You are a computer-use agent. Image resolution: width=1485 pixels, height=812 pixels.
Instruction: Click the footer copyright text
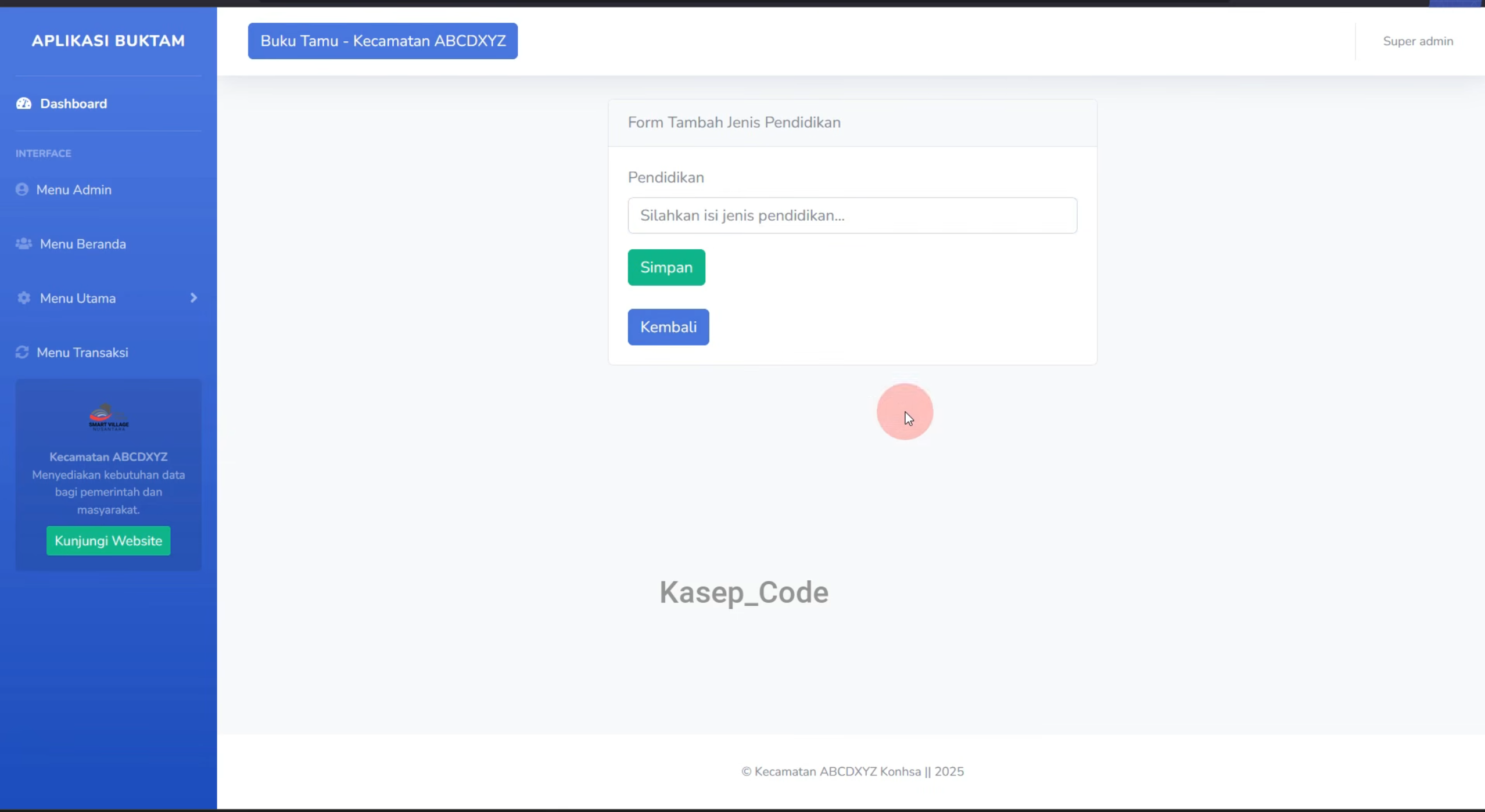pos(852,771)
